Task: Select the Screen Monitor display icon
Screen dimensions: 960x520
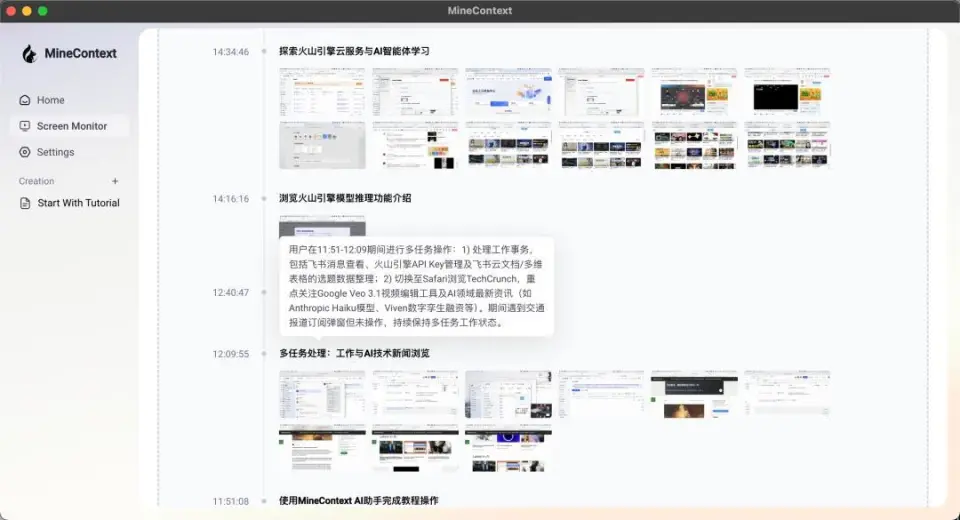Action: pyautogui.click(x=25, y=126)
